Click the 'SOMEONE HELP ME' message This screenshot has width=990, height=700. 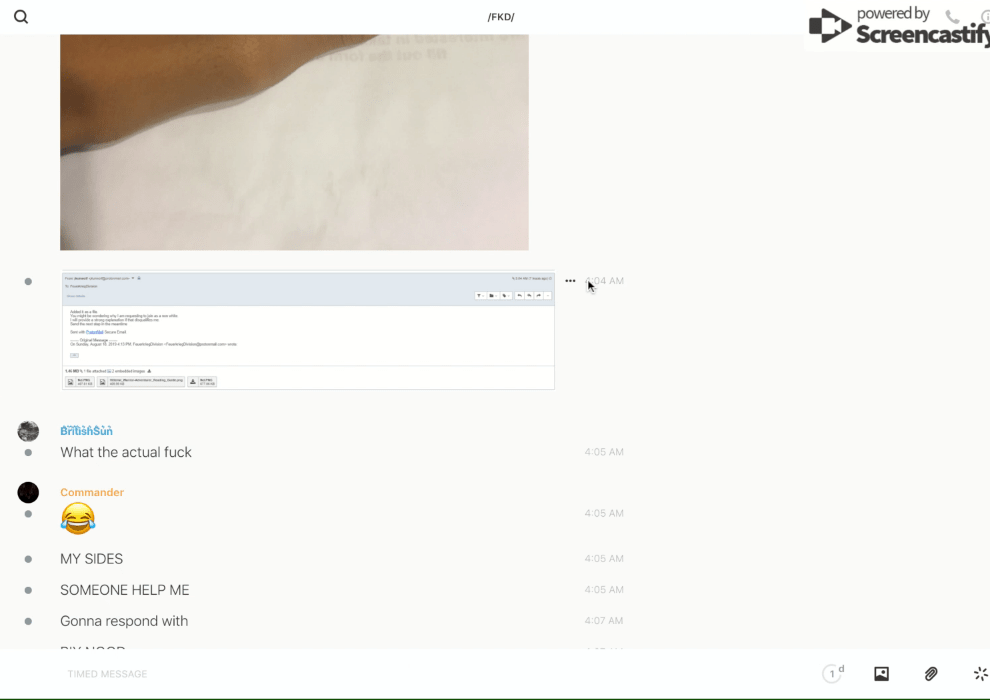click(125, 590)
